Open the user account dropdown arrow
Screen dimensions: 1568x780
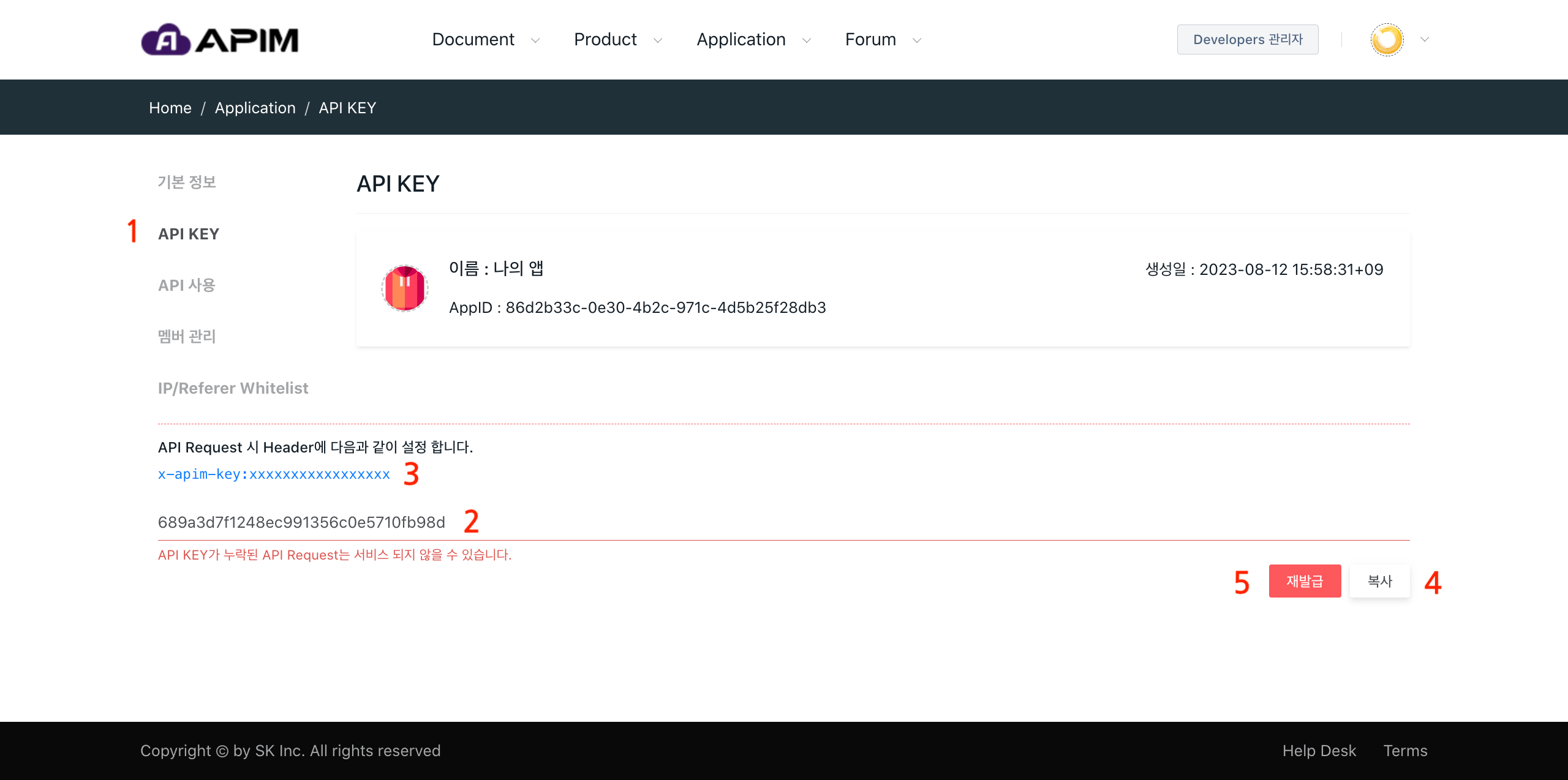1425,40
